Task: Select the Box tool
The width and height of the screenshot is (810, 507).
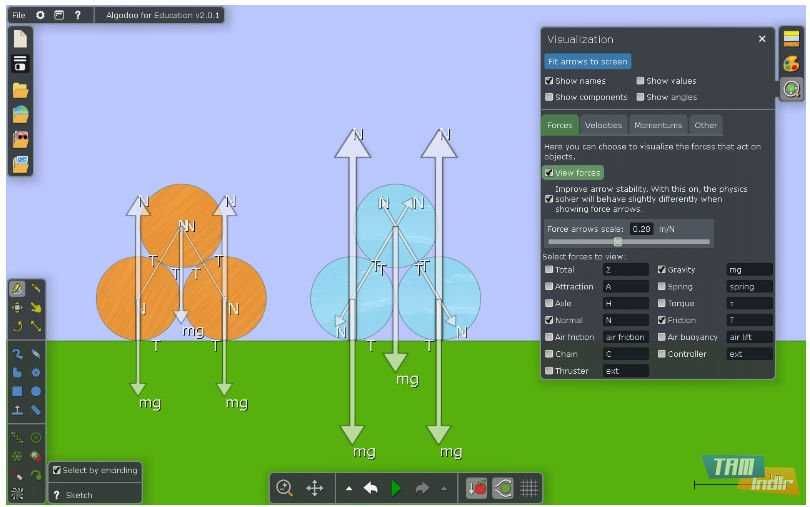Action: (x=18, y=391)
